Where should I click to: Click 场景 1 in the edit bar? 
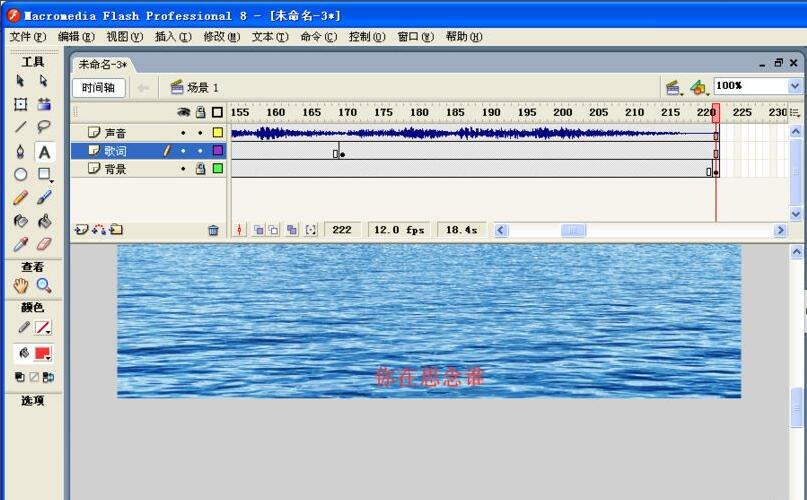tap(195, 88)
